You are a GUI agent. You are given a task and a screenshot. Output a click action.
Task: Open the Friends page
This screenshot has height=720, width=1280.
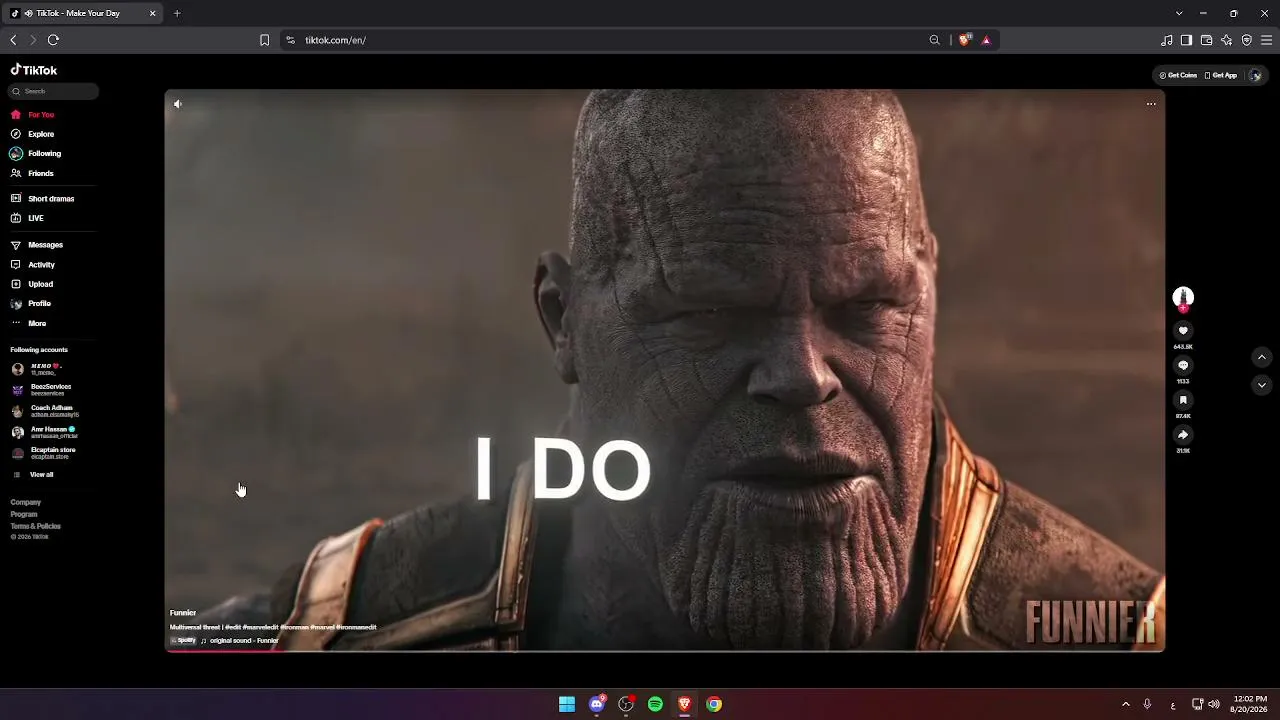coord(32,174)
